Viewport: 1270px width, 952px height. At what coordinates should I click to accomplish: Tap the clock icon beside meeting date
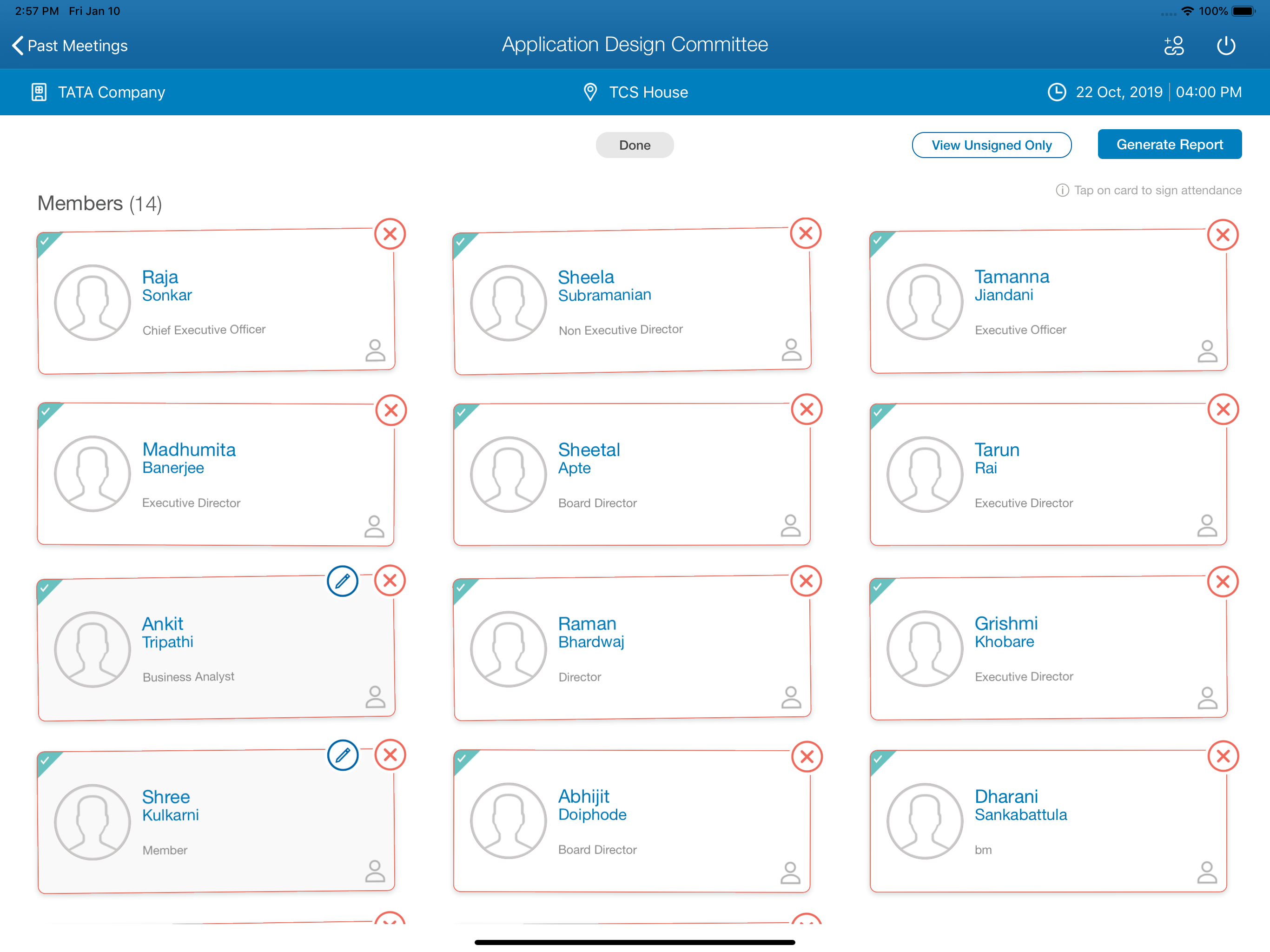(x=1057, y=92)
